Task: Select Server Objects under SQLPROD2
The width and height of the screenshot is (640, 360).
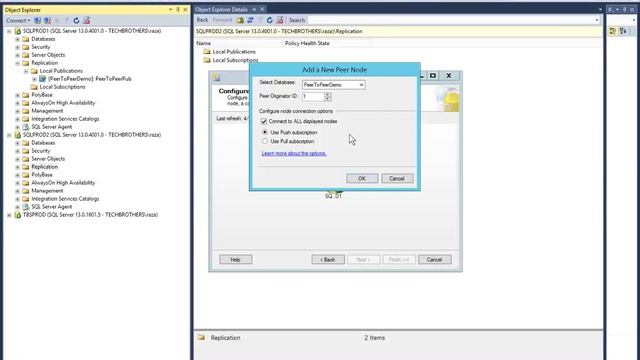Action: pos(48,159)
